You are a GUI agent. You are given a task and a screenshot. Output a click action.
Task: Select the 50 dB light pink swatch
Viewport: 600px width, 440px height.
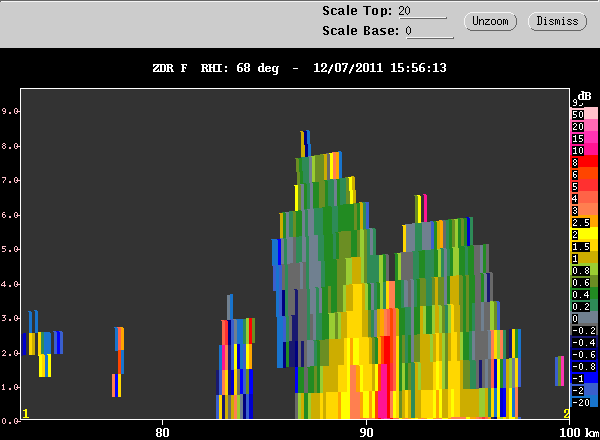pyautogui.click(x=584, y=114)
